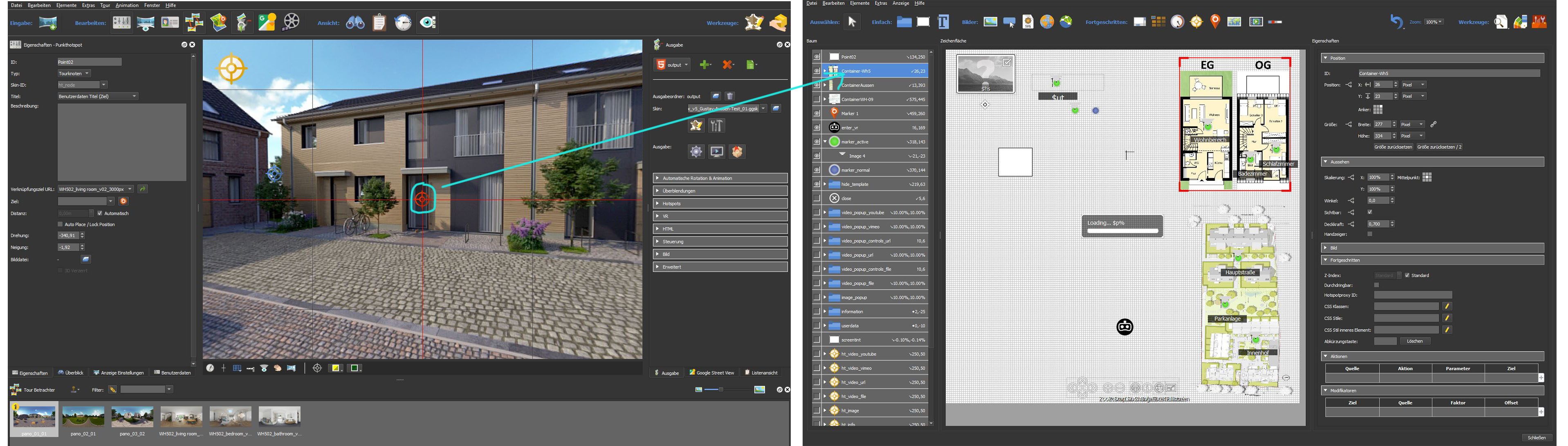Expand the Hotspots section

pos(720,203)
